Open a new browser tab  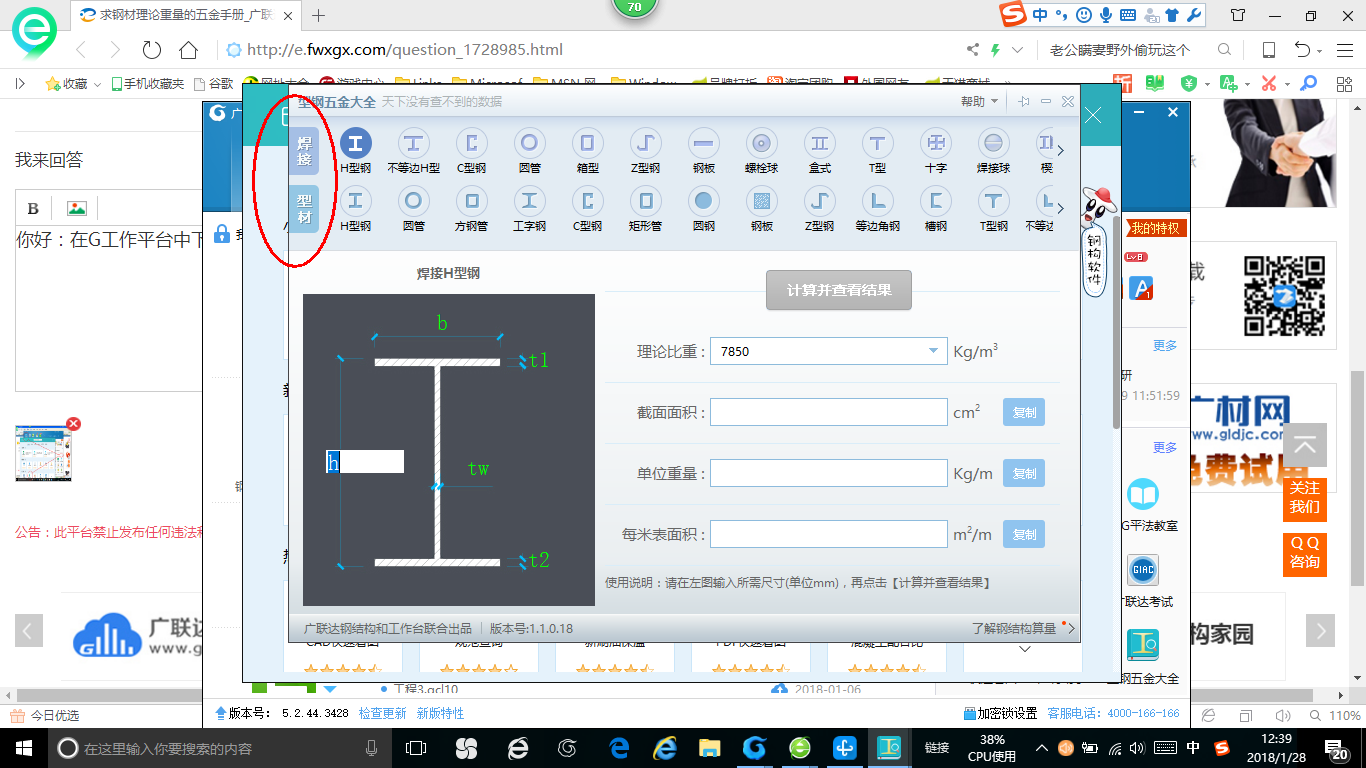319,15
